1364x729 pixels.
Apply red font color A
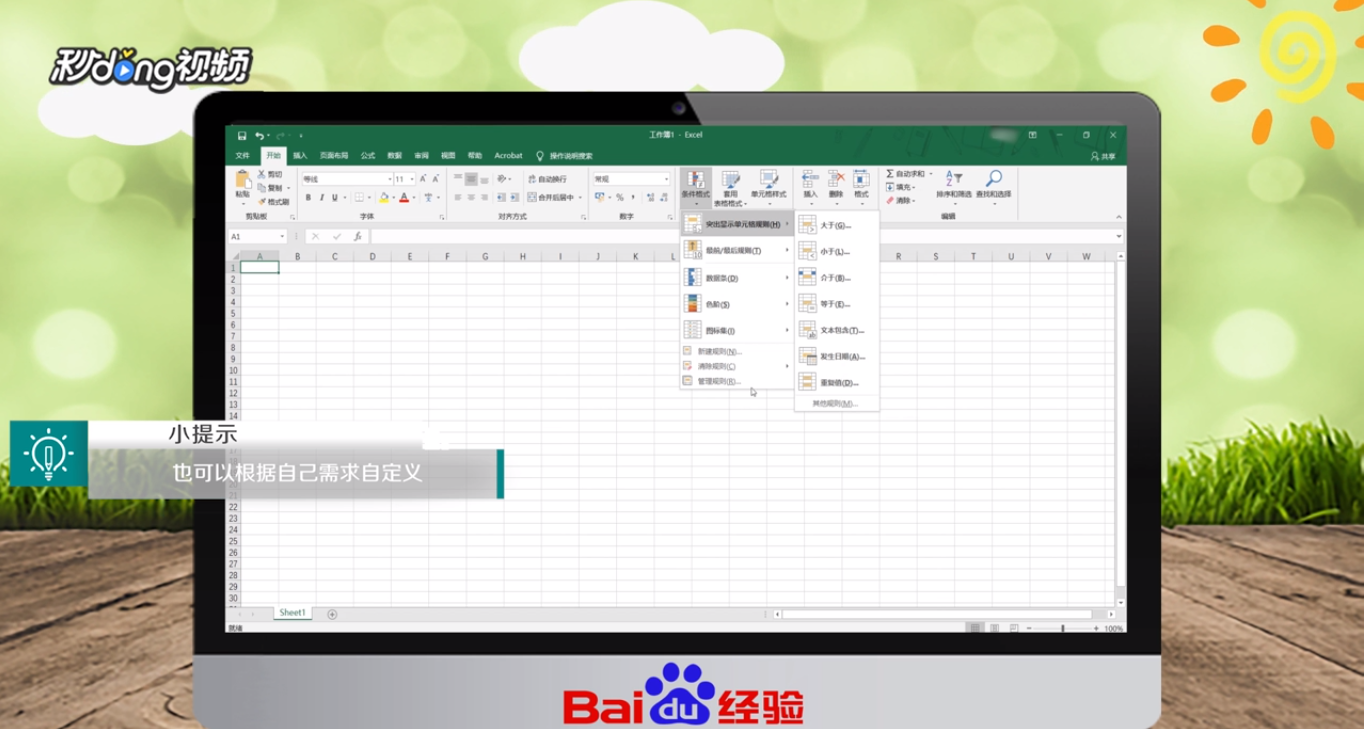[404, 198]
